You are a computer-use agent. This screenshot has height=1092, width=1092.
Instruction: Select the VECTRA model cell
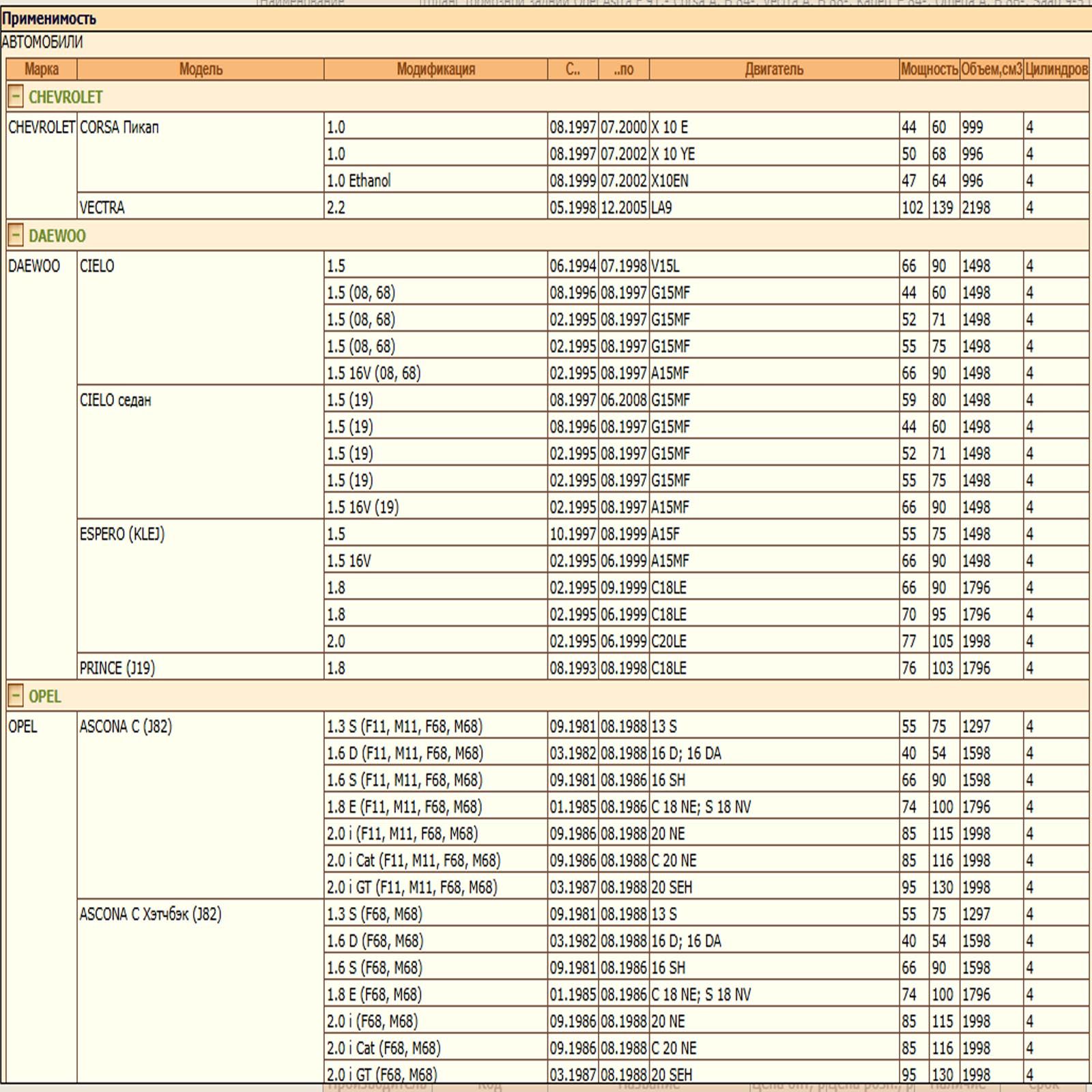[102, 207]
